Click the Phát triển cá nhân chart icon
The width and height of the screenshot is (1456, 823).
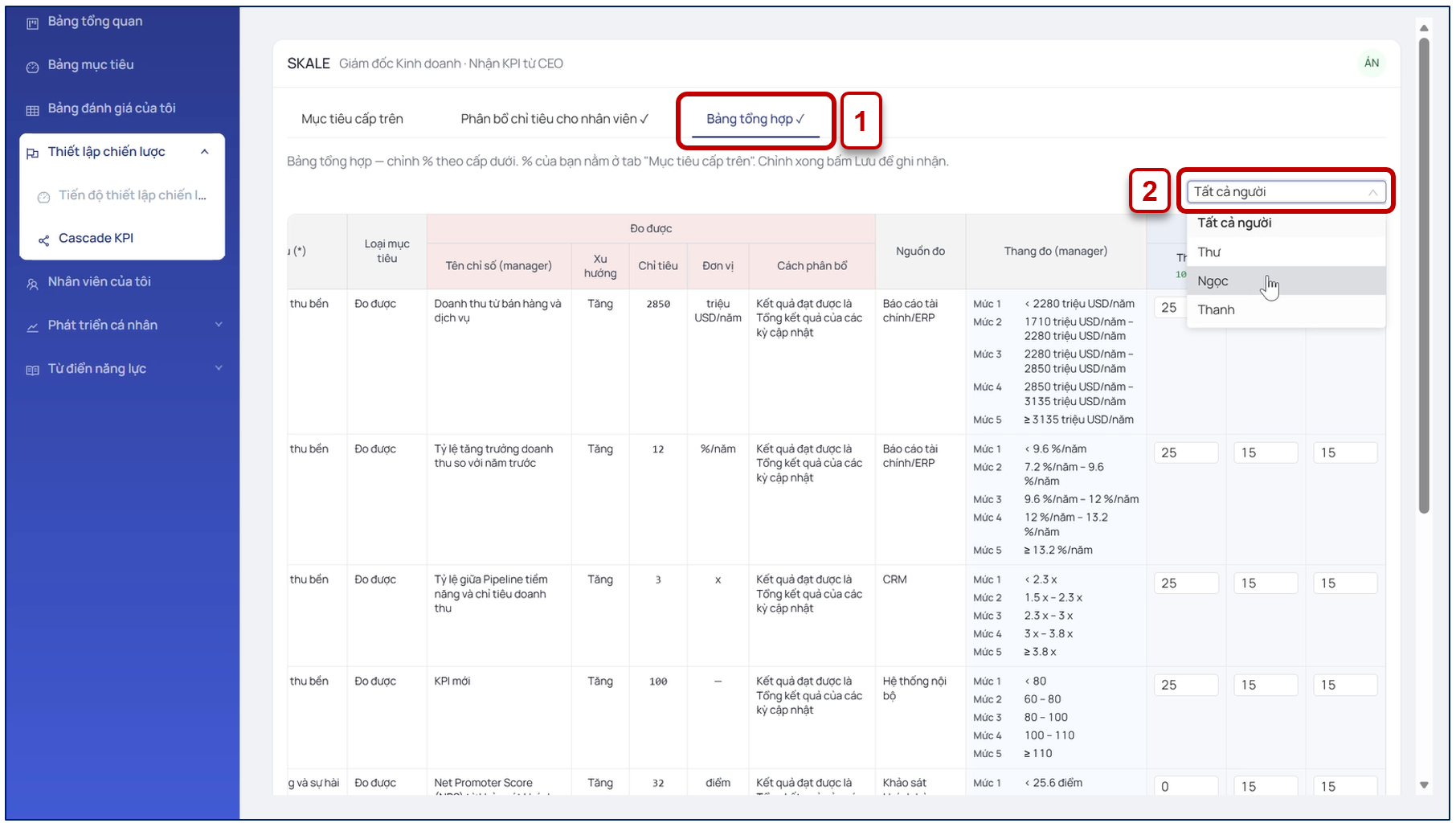[x=32, y=327]
